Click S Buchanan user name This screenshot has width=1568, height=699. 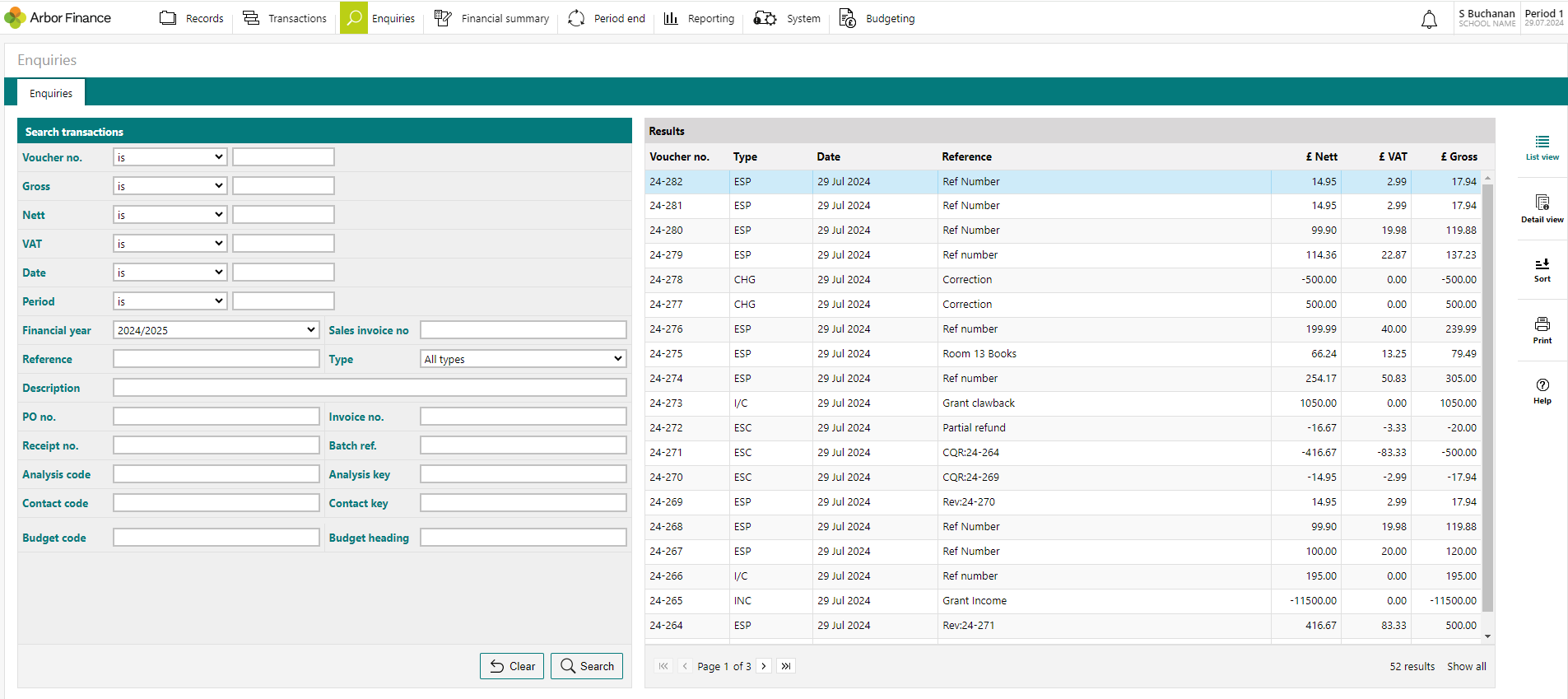(x=1487, y=13)
